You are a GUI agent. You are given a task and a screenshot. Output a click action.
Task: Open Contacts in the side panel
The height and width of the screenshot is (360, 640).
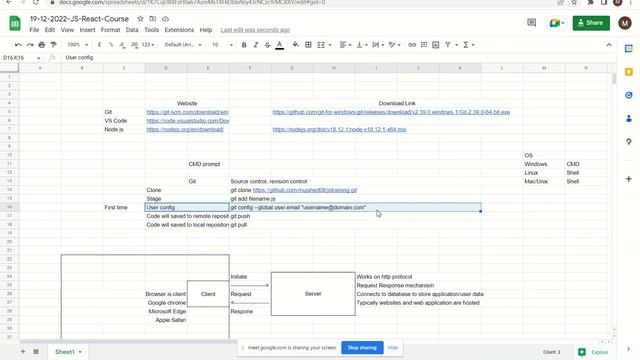pos(629,118)
